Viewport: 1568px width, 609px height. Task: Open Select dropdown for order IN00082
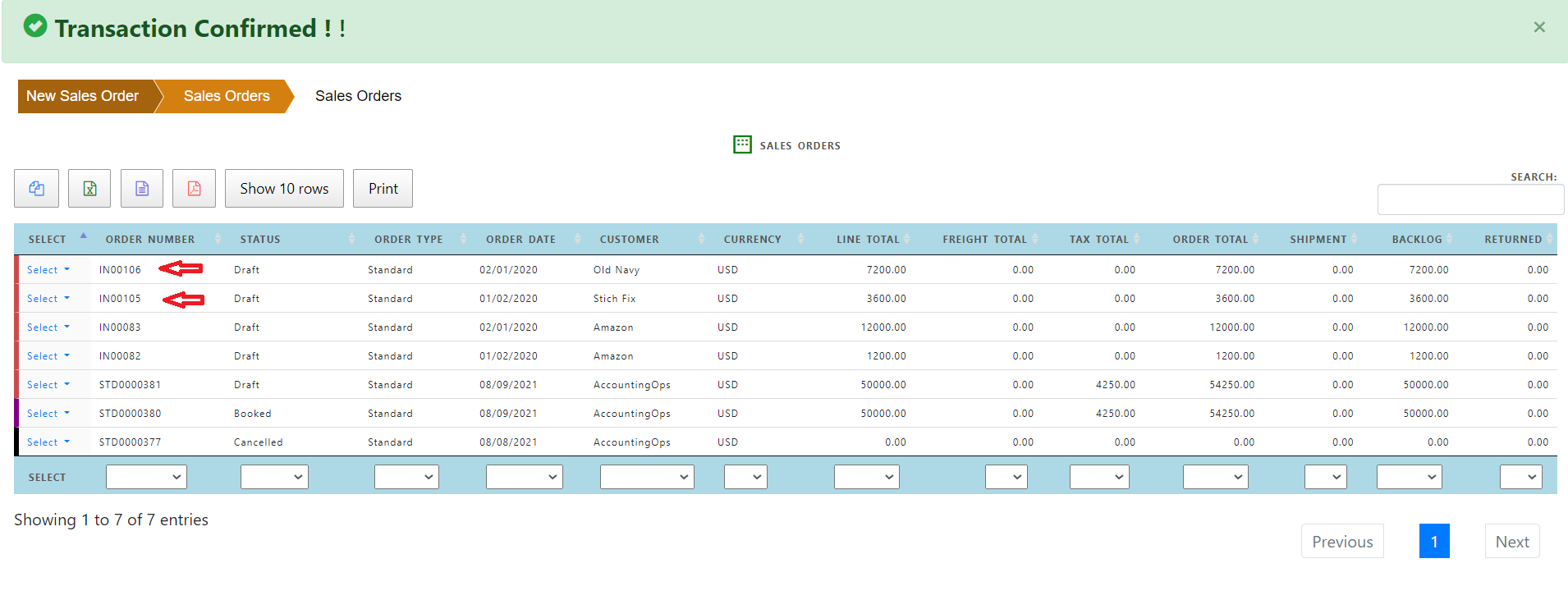(x=48, y=356)
